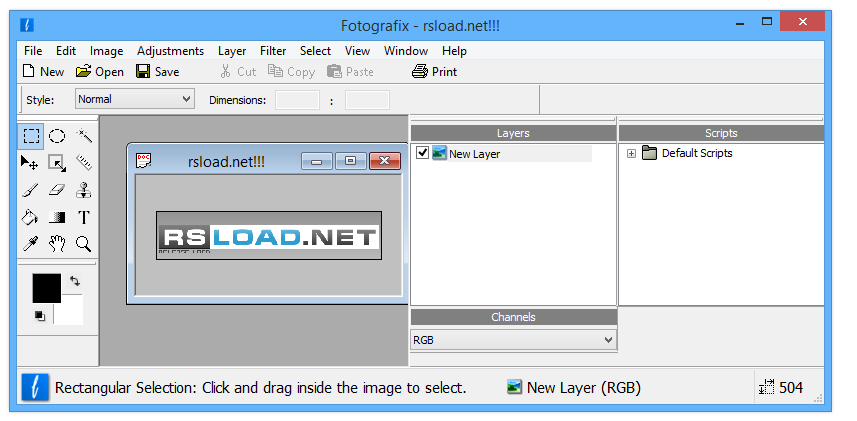857x421 pixels.
Task: Uncheck New Layer visibility checkbox
Action: click(x=422, y=153)
